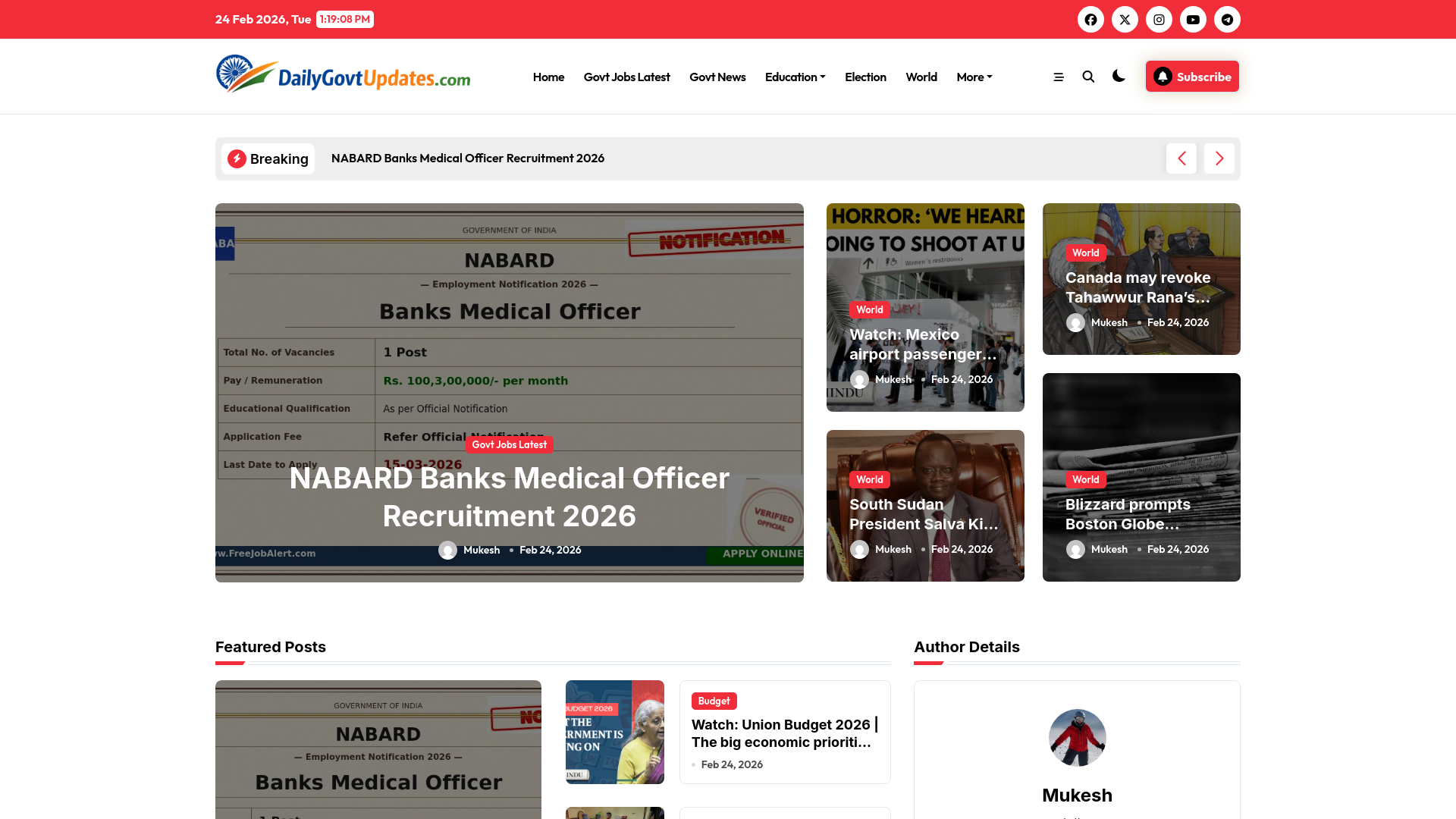The width and height of the screenshot is (1456, 819).
Task: Click Mukesh avatar on South Sudan card
Action: [x=859, y=550]
